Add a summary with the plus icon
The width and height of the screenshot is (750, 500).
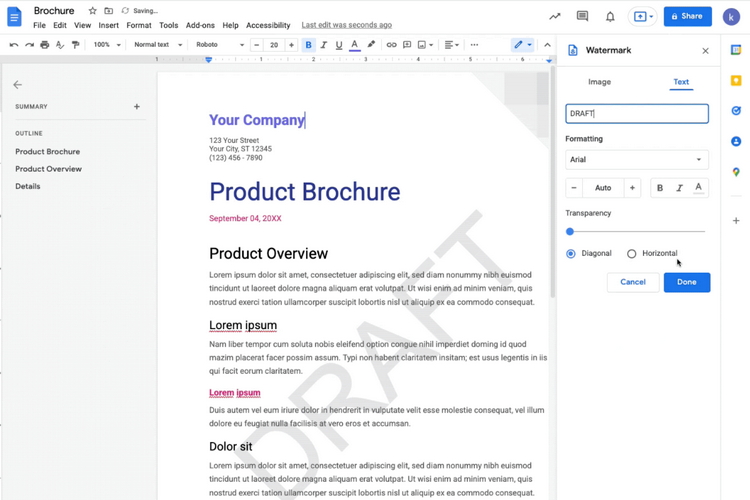pyautogui.click(x=137, y=106)
